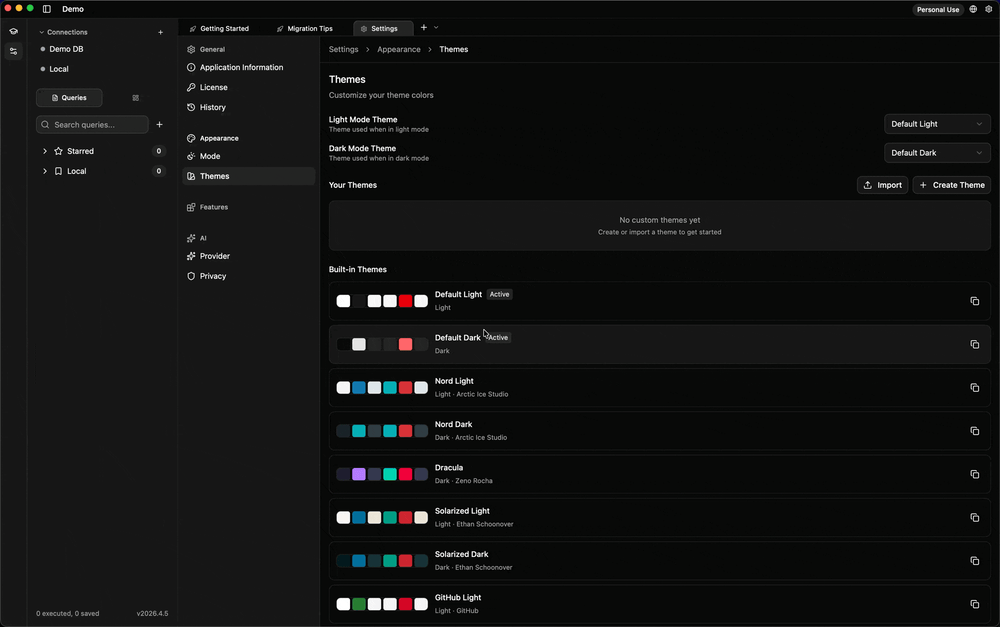Expand the Starred queries group
This screenshot has width=1000, height=627.
[x=44, y=151]
